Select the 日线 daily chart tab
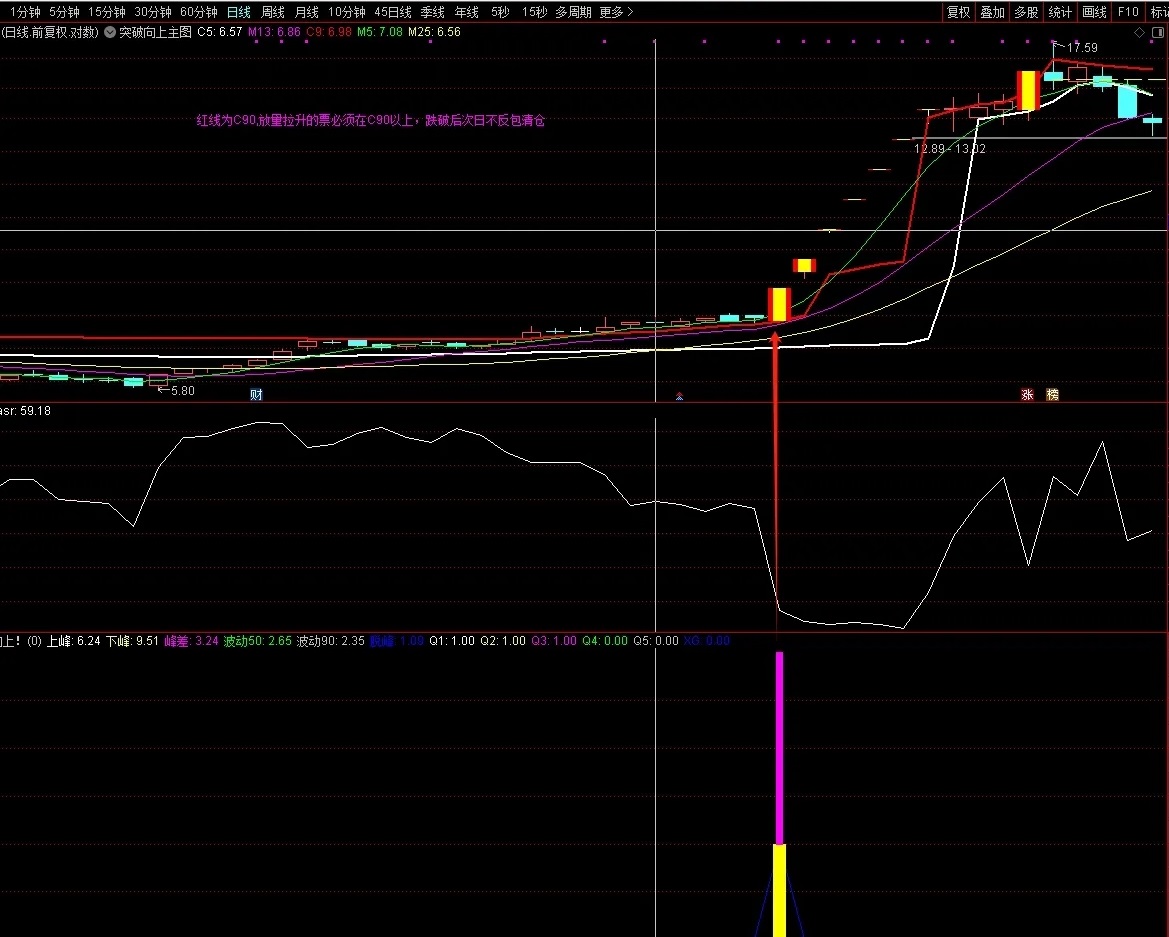 pos(239,12)
